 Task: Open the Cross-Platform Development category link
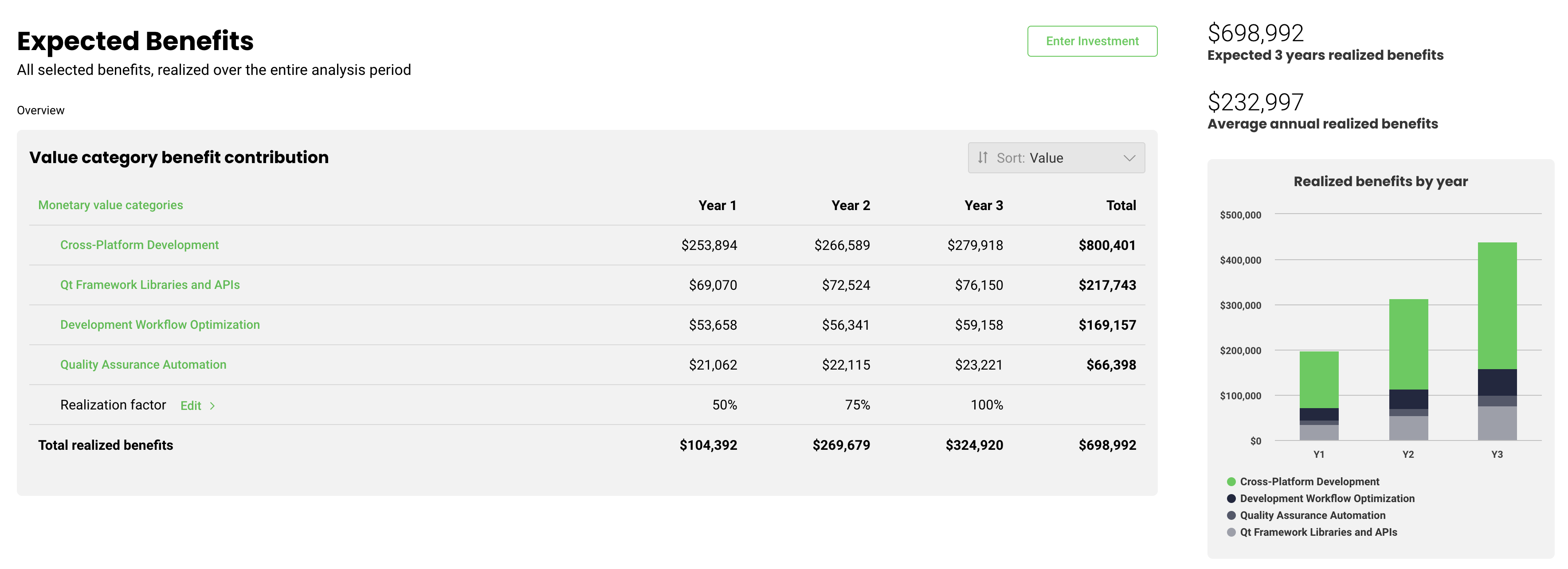pyautogui.click(x=139, y=245)
